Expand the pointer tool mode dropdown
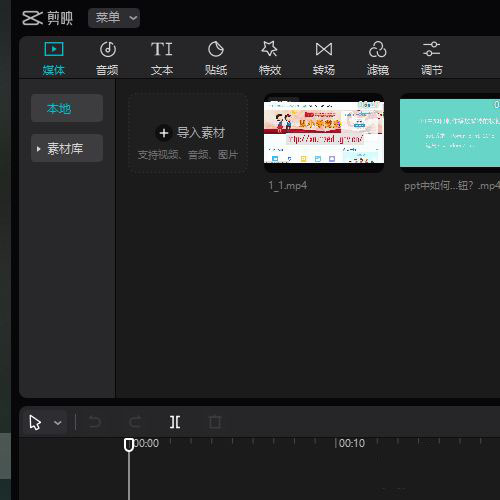 pyautogui.click(x=58, y=423)
